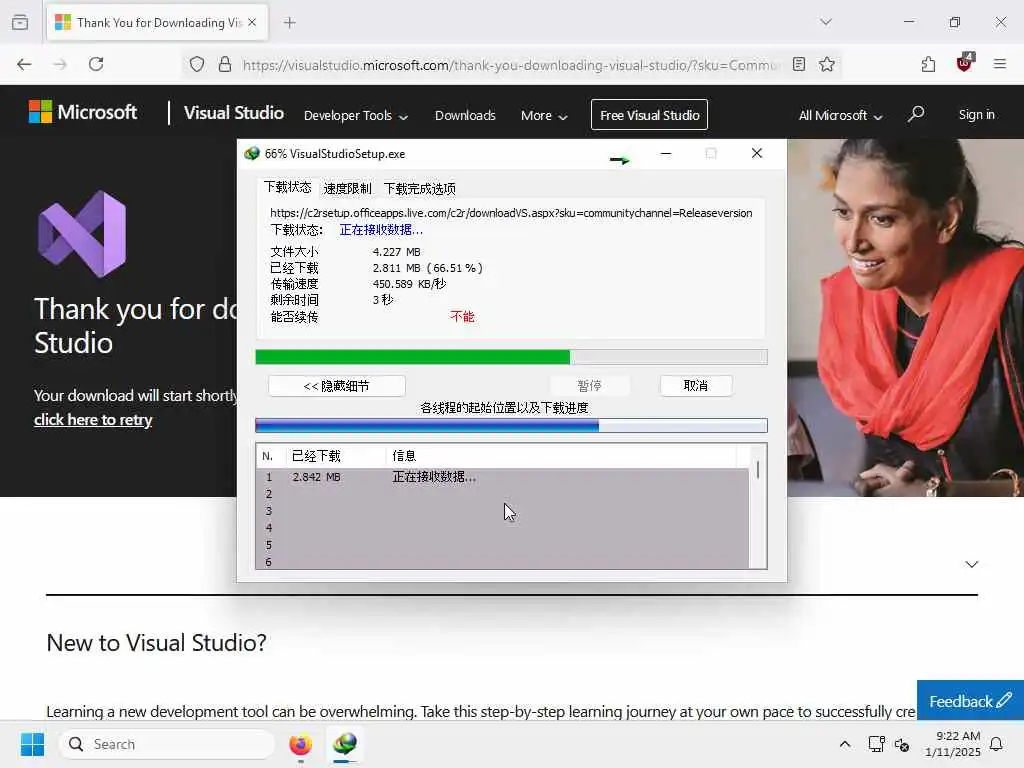Screen dimensions: 1024x768
Task: Open the clock and date panel
Action: click(x=953, y=744)
